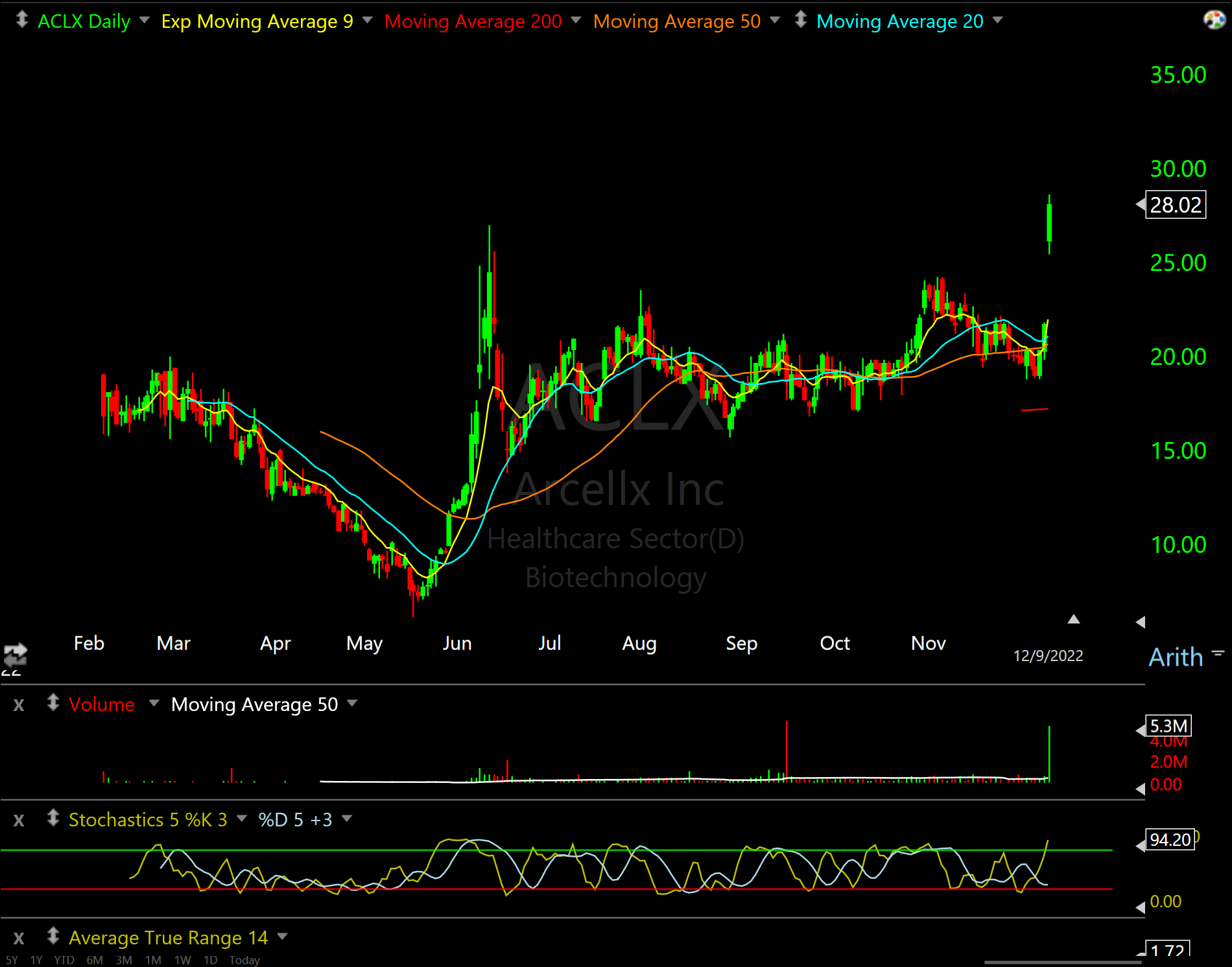Click the ACLX Daily reorder arrows icon
The image size is (1232, 967).
[x=22, y=19]
